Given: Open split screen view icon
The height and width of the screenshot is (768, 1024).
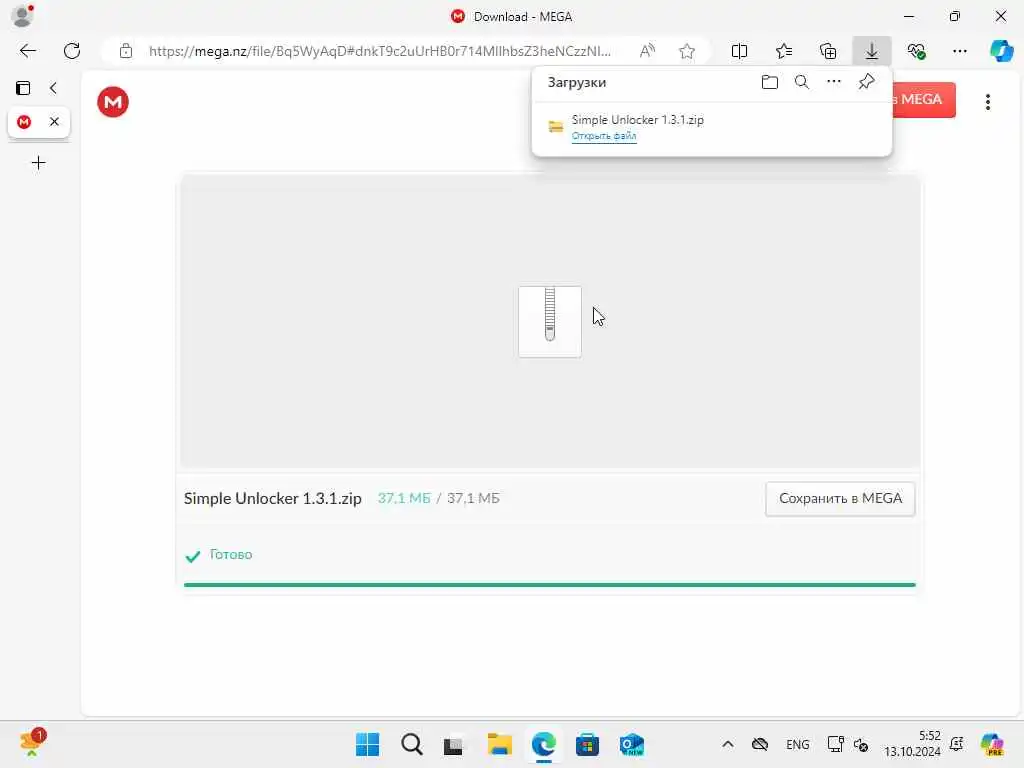Looking at the screenshot, I should (739, 51).
